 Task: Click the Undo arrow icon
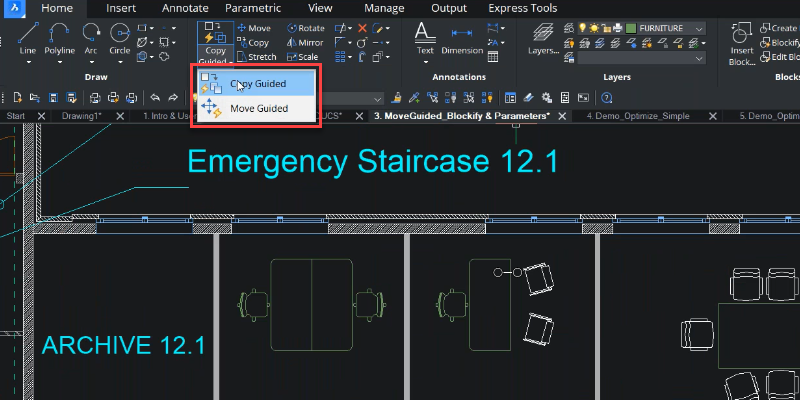(156, 98)
